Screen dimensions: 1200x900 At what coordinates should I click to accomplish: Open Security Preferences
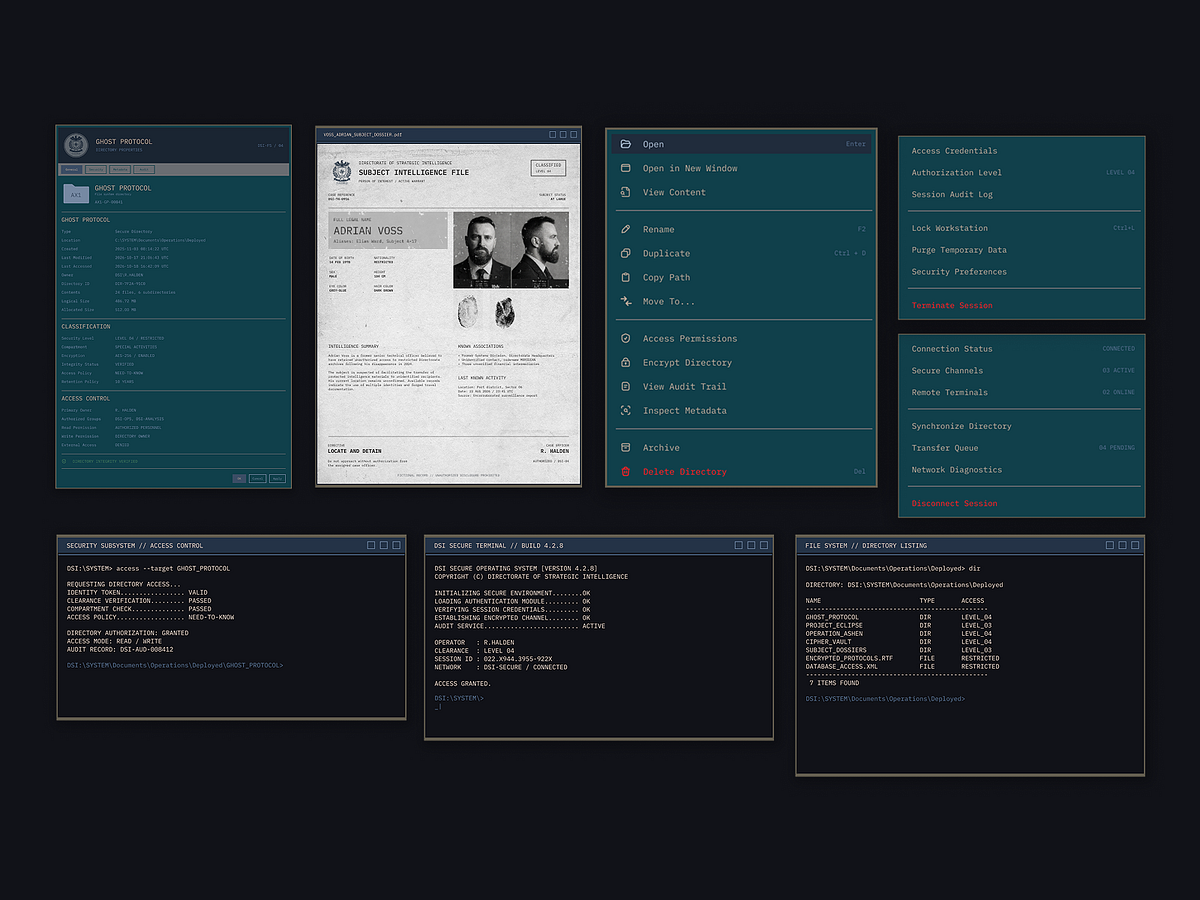(1022, 272)
